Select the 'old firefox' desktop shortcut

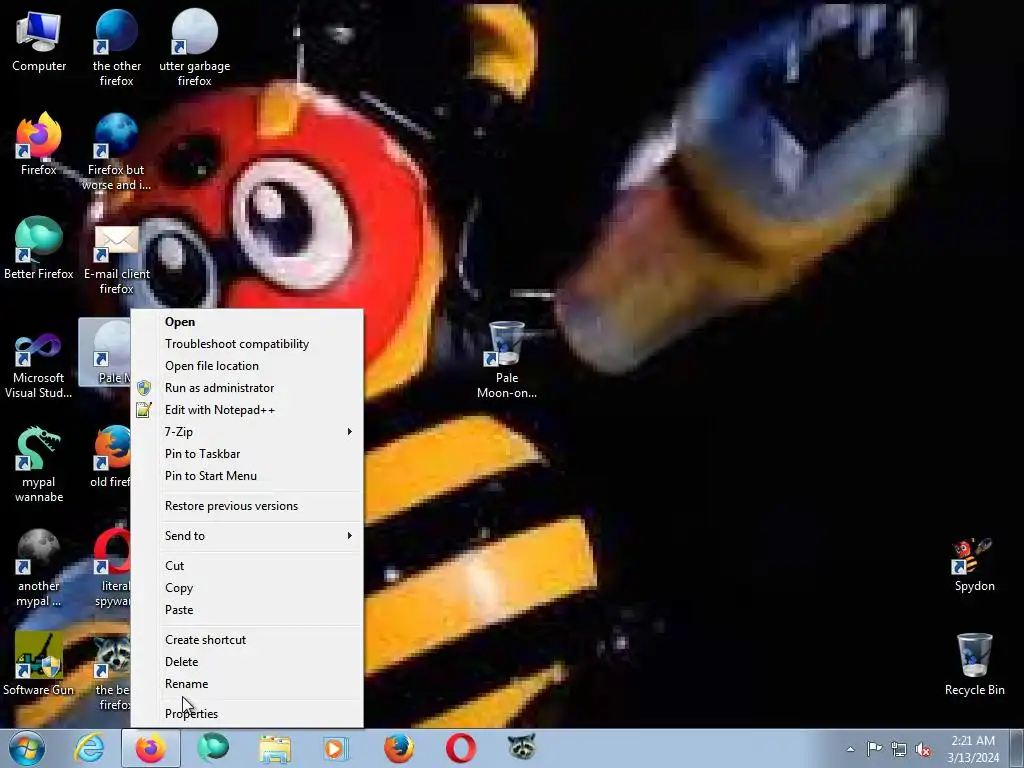[111, 457]
